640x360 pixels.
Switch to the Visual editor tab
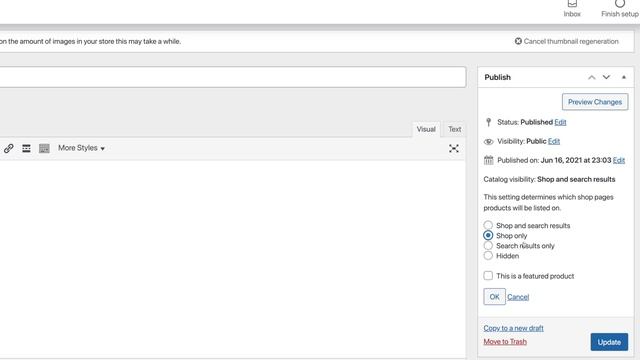426,129
